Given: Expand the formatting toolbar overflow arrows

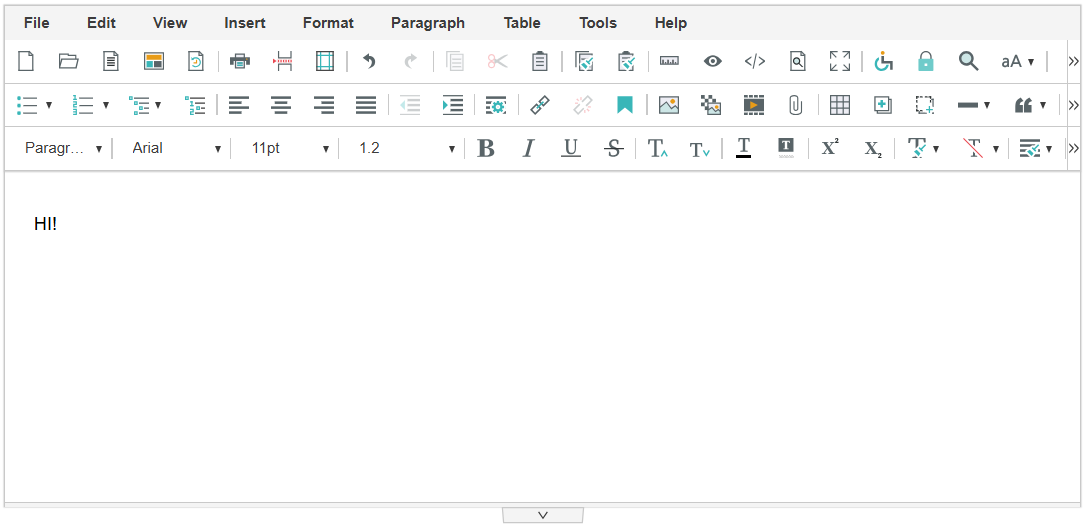Looking at the screenshot, I should [1073, 148].
